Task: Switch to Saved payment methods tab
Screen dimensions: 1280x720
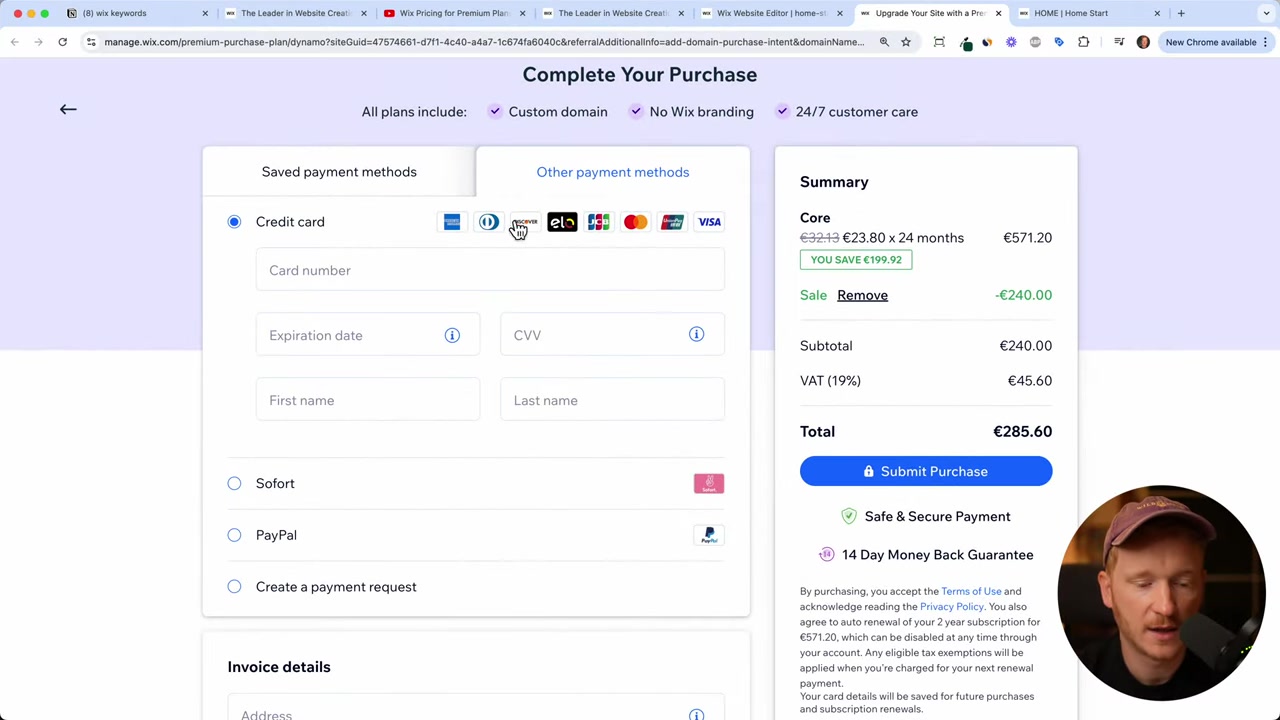Action: coord(339,172)
